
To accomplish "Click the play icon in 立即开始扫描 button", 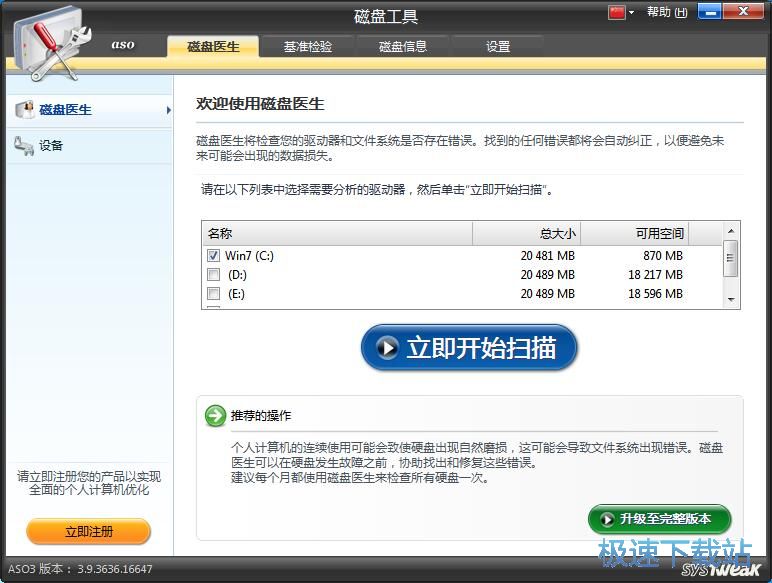I will coord(387,348).
